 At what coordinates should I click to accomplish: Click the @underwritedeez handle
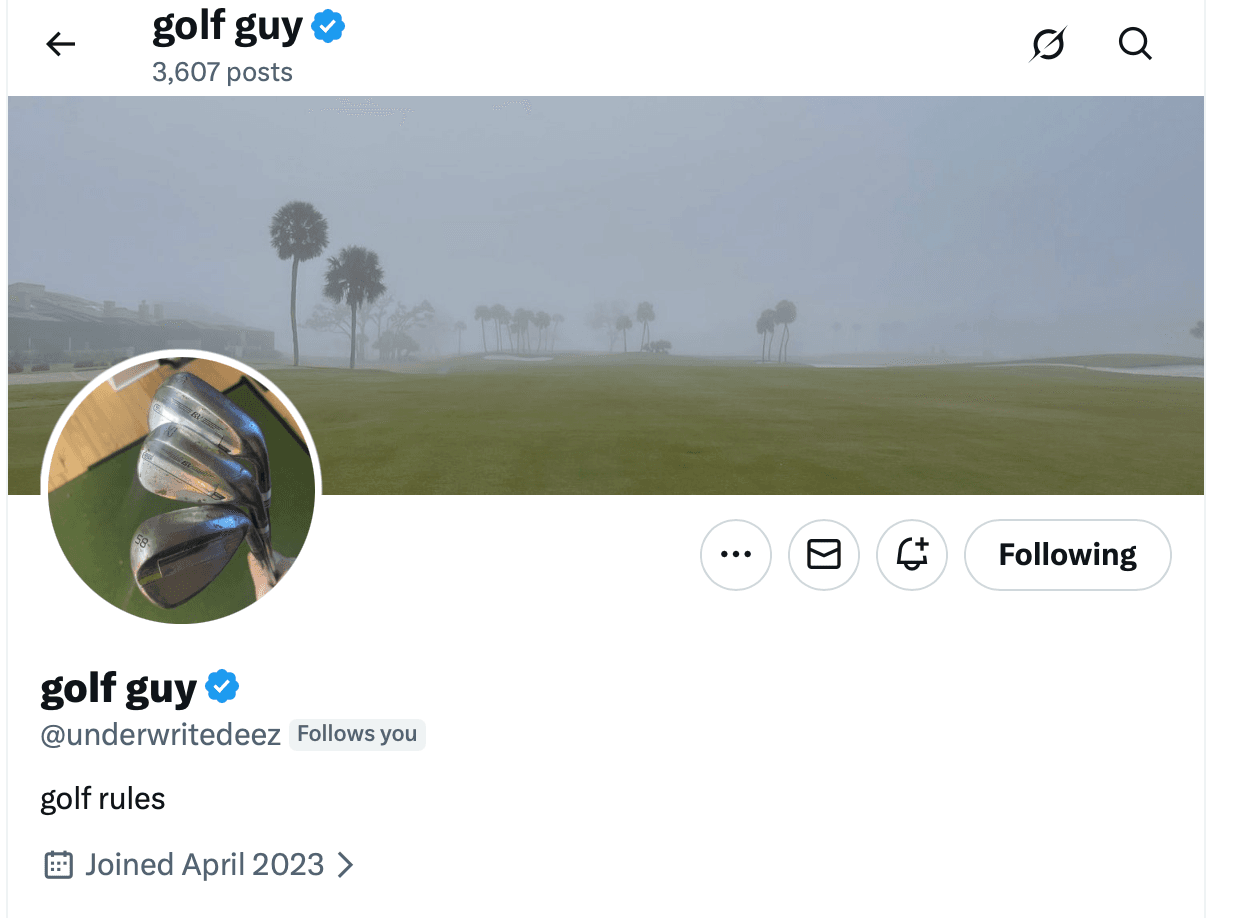point(161,735)
